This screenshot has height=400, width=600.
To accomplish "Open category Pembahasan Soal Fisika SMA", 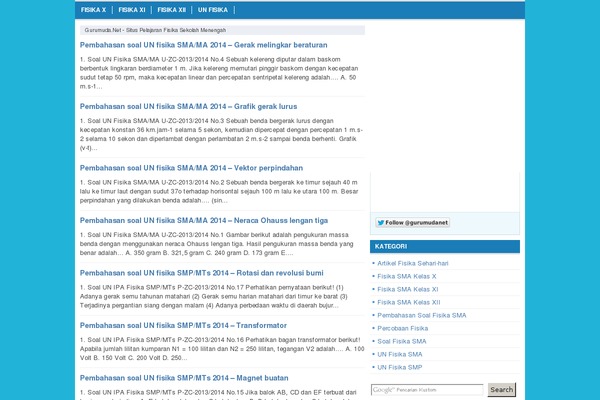I will [422, 315].
